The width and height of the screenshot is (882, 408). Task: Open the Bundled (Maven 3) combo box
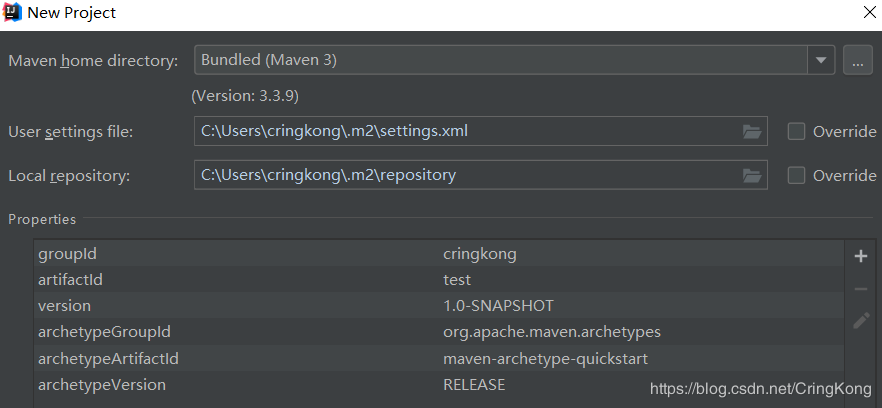[500, 60]
